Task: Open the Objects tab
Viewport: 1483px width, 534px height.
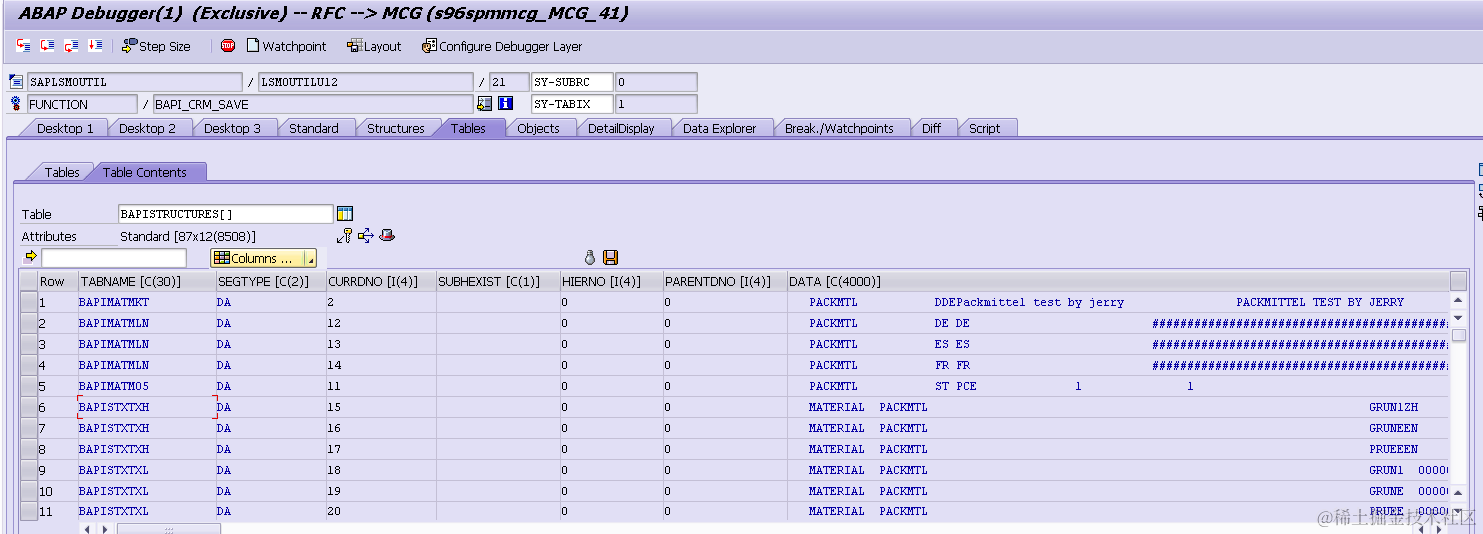Action: pyautogui.click(x=539, y=128)
